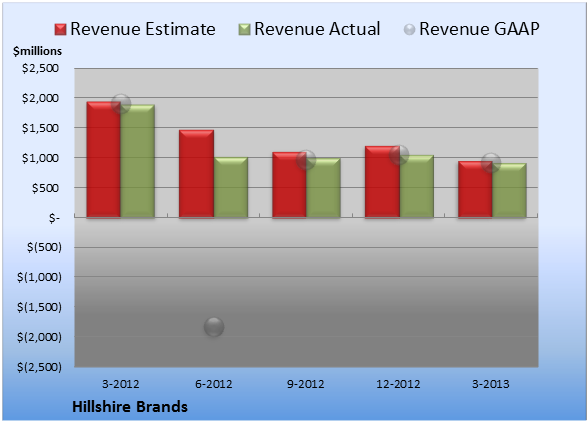Select the green actual bar for 3-2012
588x422 pixels.
138,161
